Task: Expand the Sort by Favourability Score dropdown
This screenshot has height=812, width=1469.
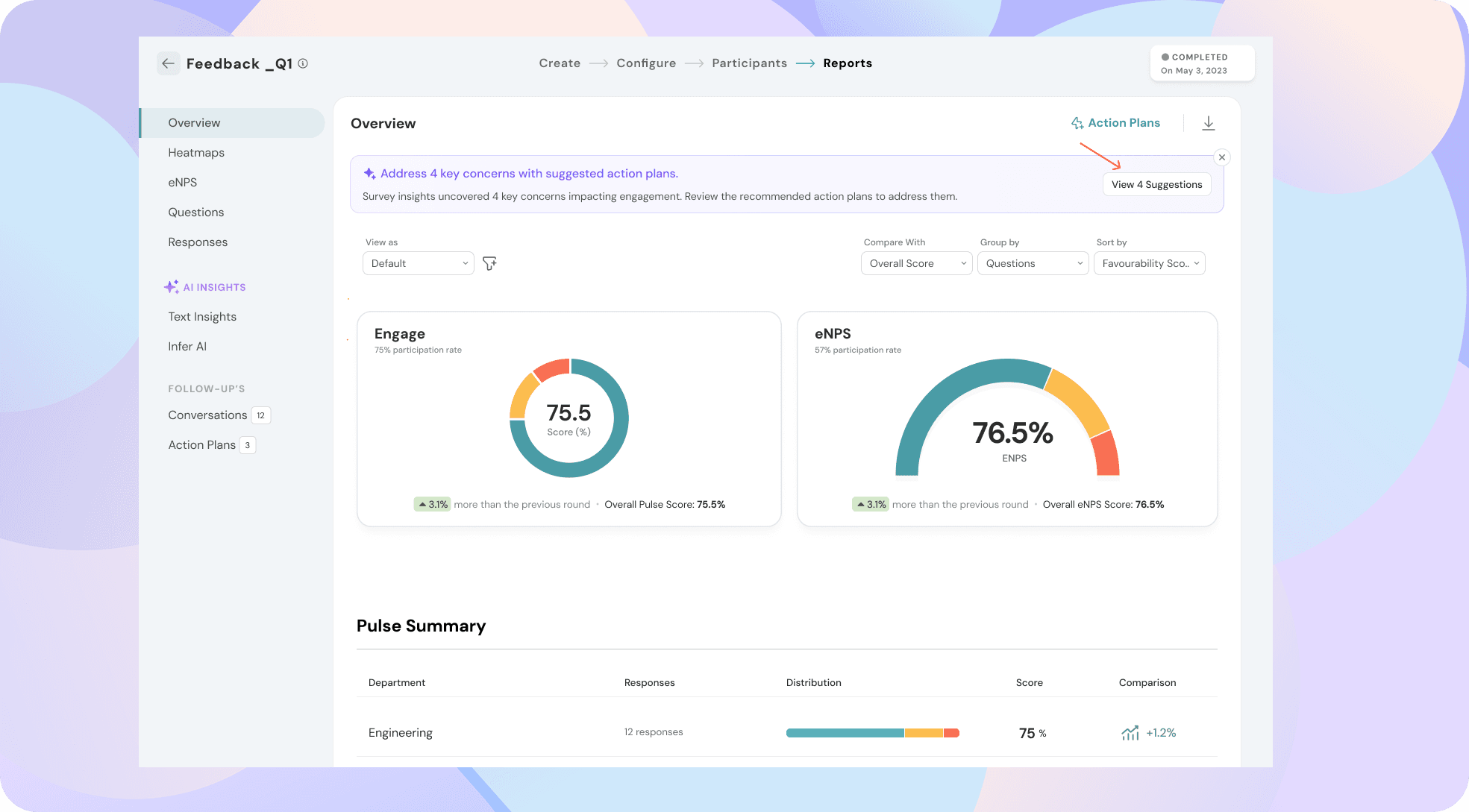Action: click(x=1149, y=263)
